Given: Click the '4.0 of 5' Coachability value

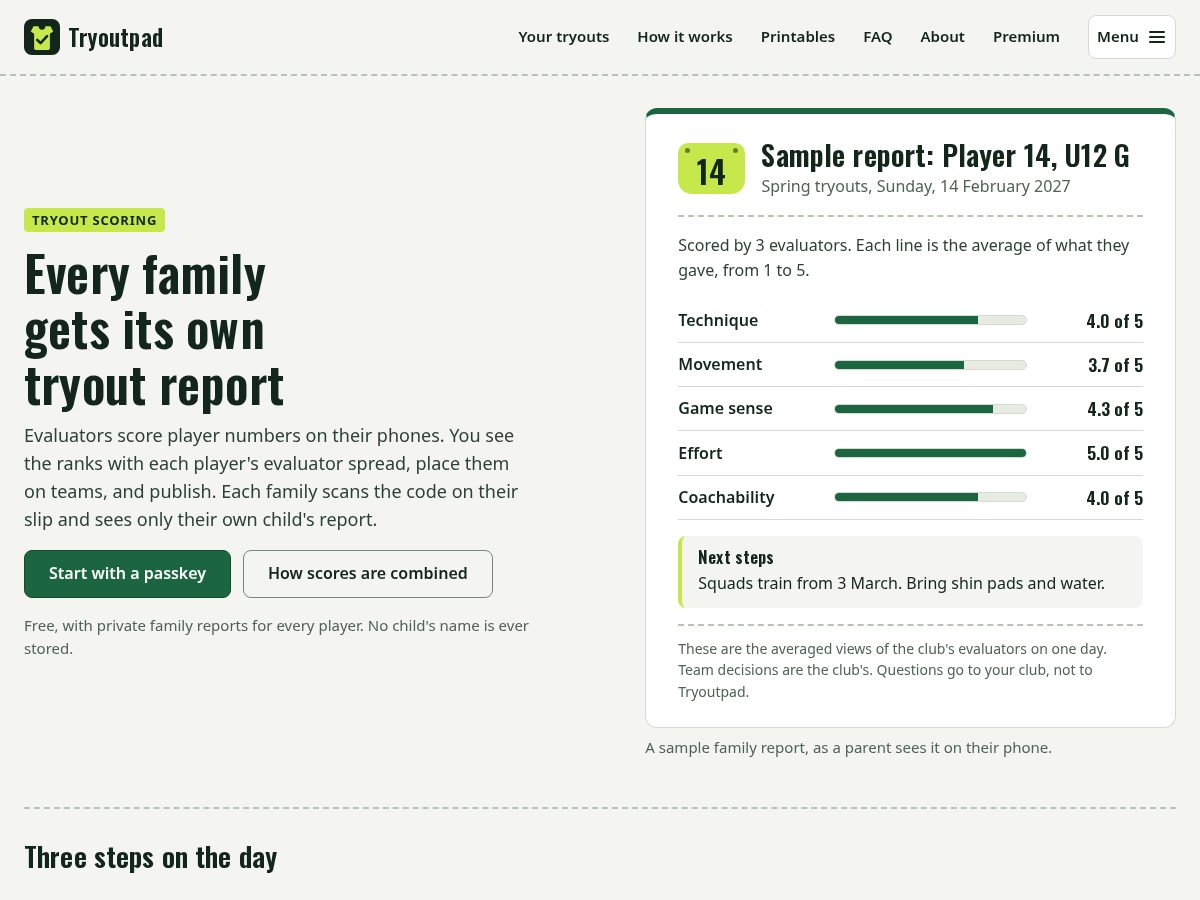Looking at the screenshot, I should (x=1114, y=498).
